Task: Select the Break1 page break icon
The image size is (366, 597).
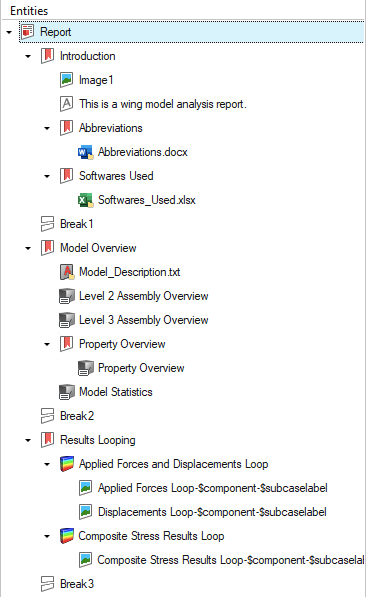Action: tap(48, 224)
